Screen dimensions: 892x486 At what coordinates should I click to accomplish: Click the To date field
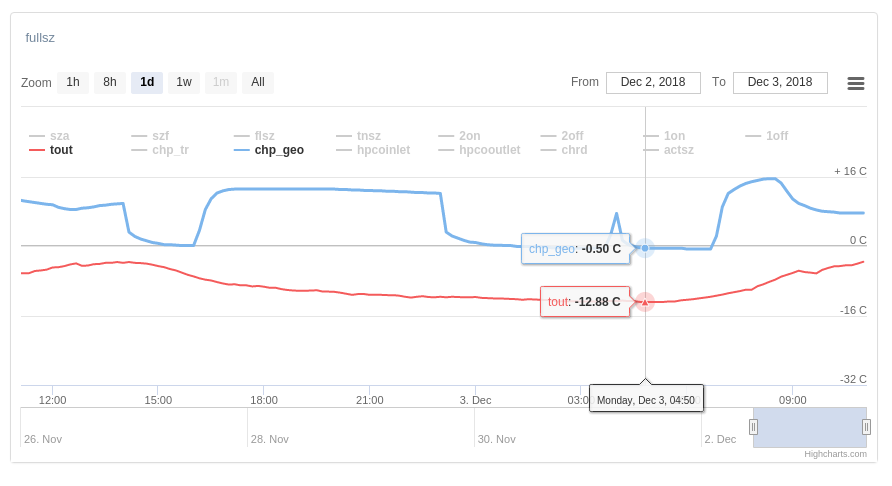(x=780, y=82)
